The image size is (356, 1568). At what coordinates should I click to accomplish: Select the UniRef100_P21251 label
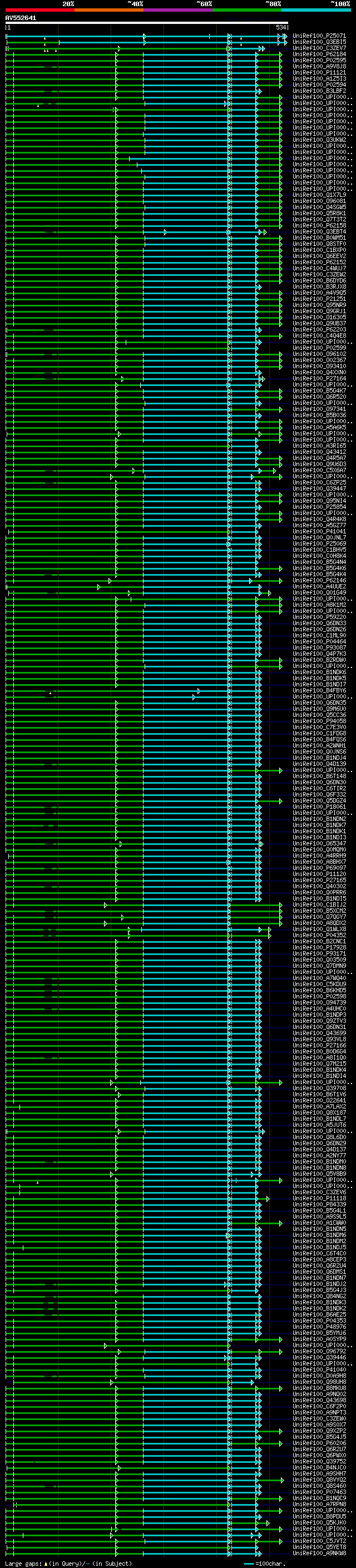319,299
